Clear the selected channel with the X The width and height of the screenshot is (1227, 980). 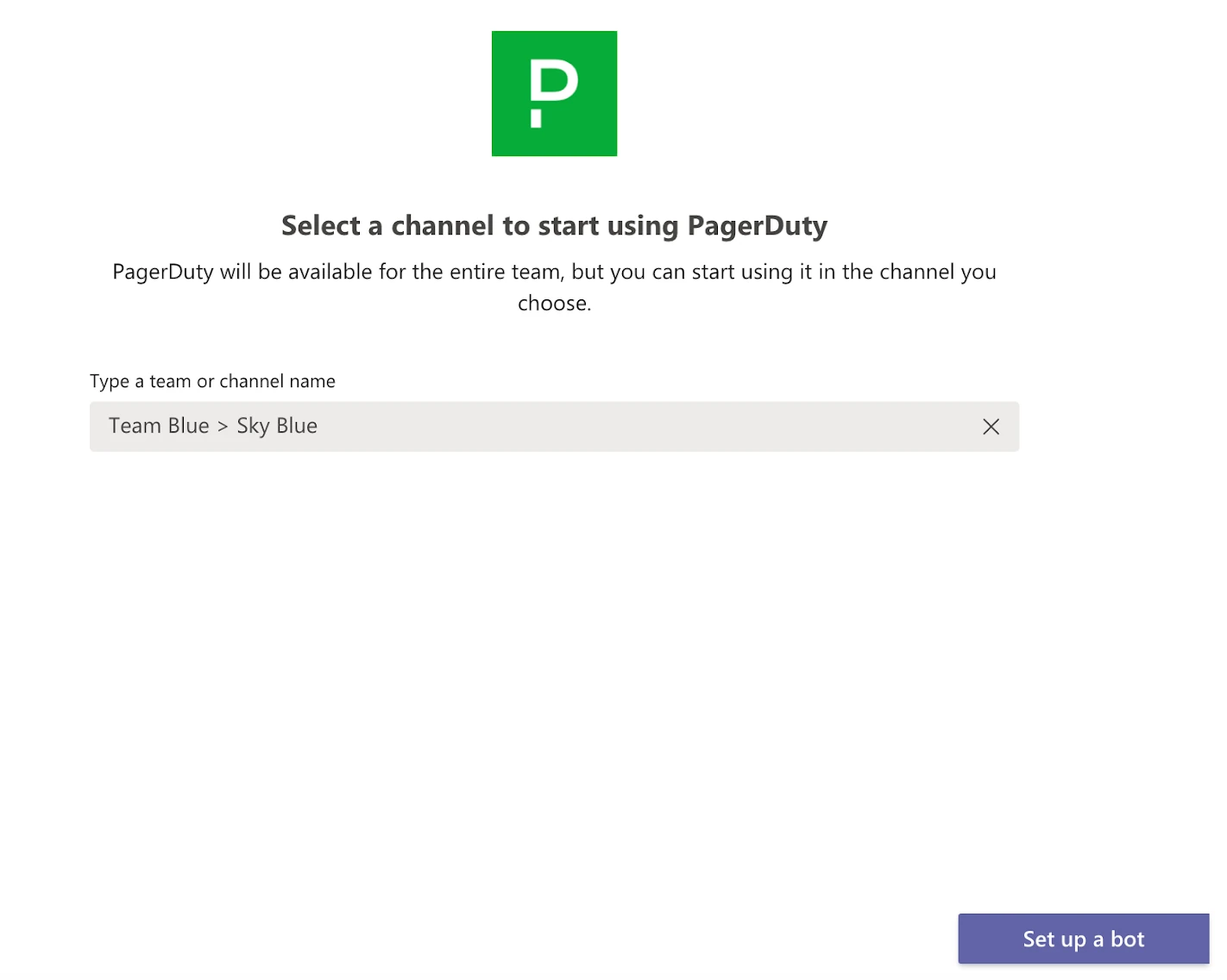pos(991,427)
